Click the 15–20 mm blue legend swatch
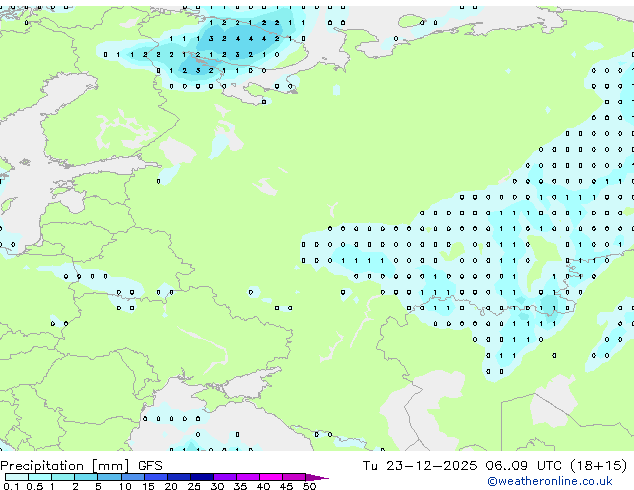634x490 pixels. pos(155,477)
